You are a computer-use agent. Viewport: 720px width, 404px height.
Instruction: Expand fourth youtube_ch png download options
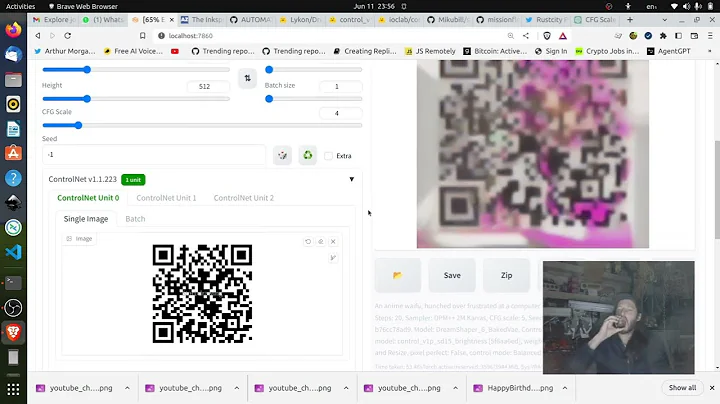pyautogui.click(x=455, y=388)
